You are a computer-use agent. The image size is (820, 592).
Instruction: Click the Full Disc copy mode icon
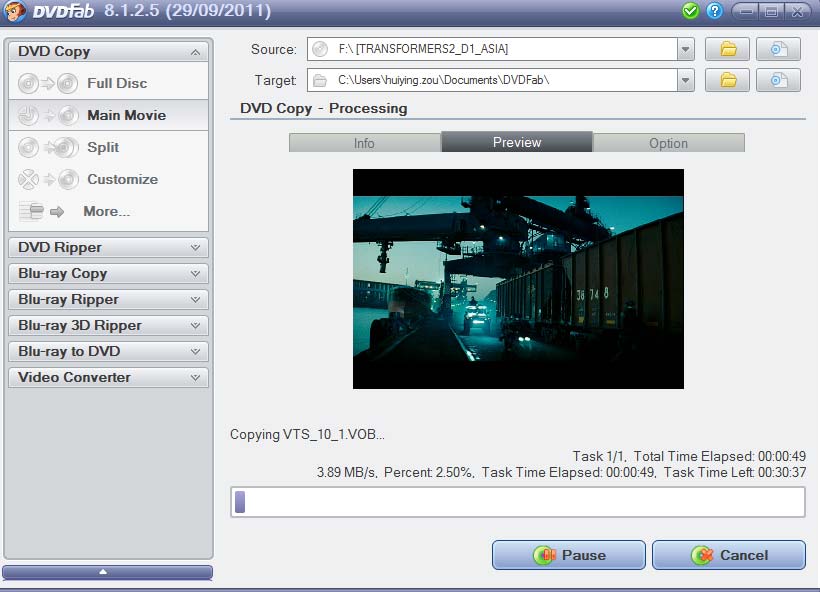(x=48, y=83)
